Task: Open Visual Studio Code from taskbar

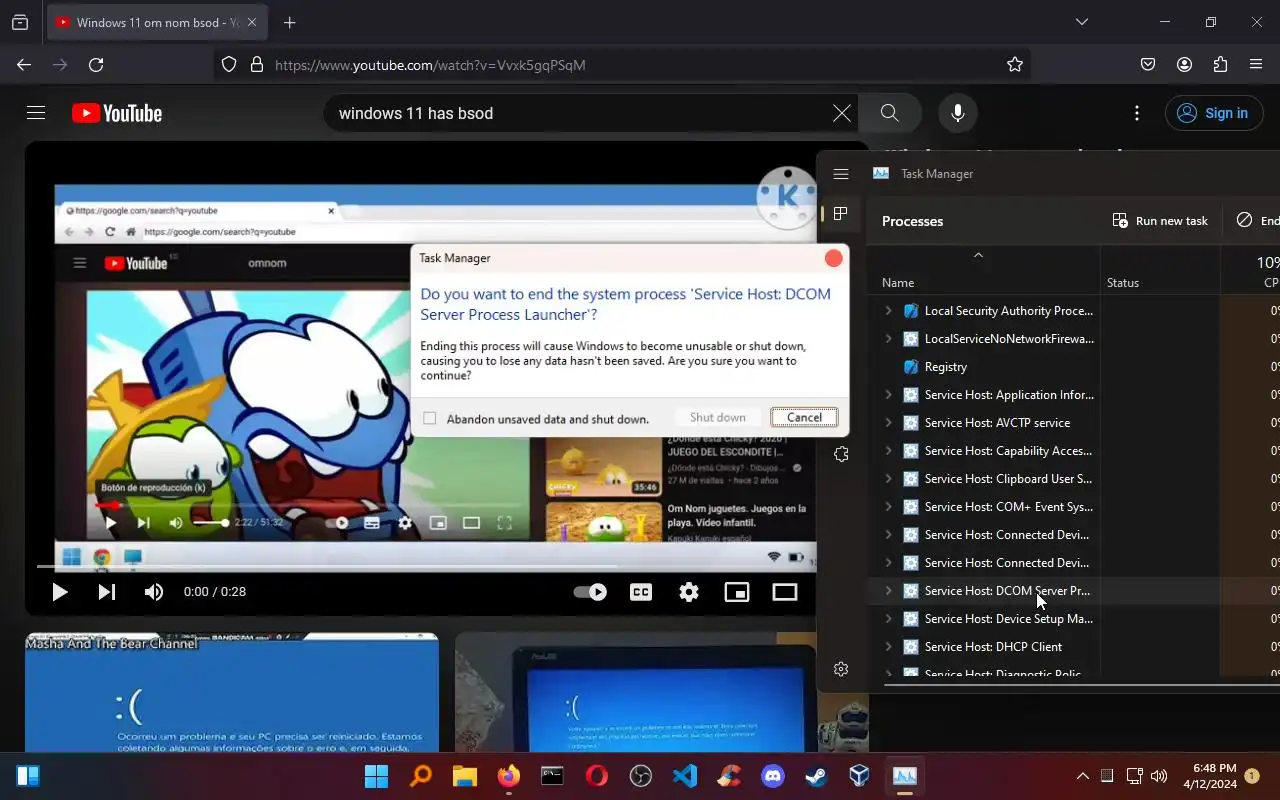Action: click(685, 776)
